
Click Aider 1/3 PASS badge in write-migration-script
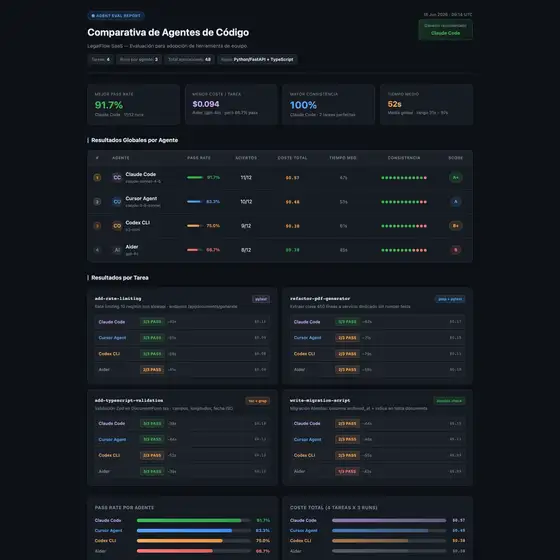pyautogui.click(x=347, y=471)
